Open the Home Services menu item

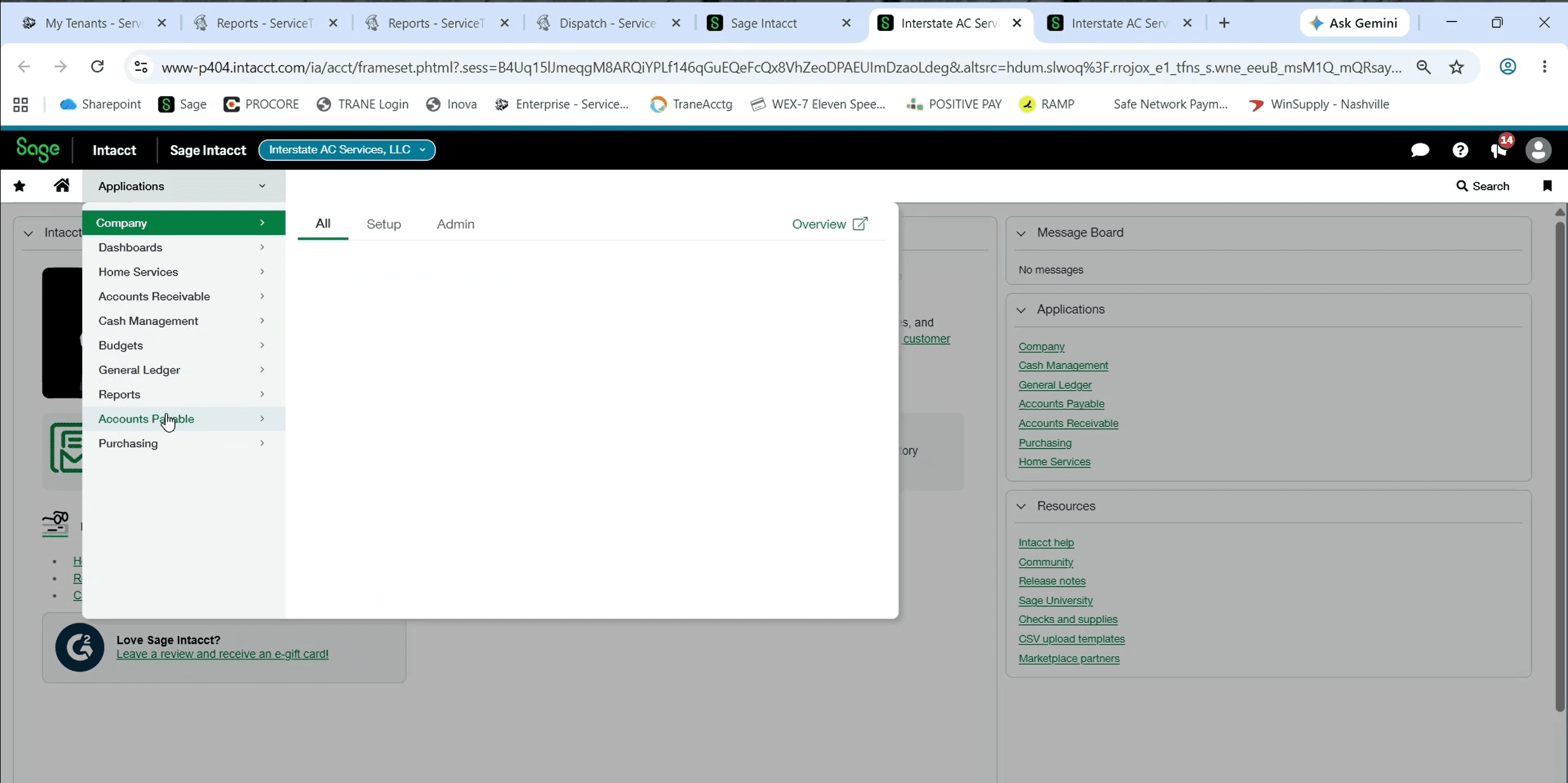tap(184, 272)
